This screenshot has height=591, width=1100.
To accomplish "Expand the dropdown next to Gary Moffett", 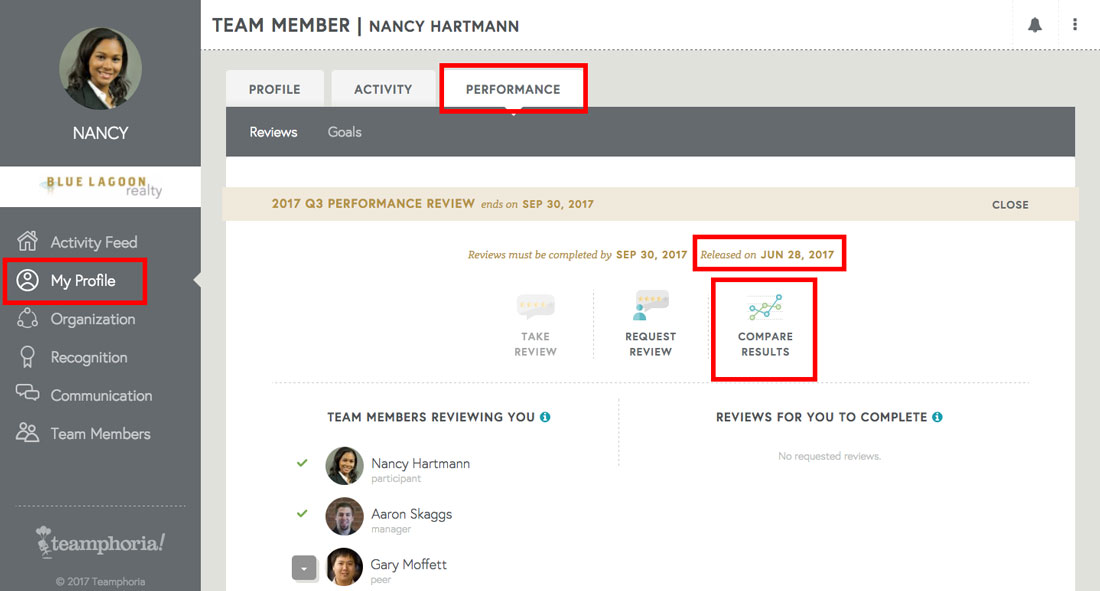I will [304, 568].
